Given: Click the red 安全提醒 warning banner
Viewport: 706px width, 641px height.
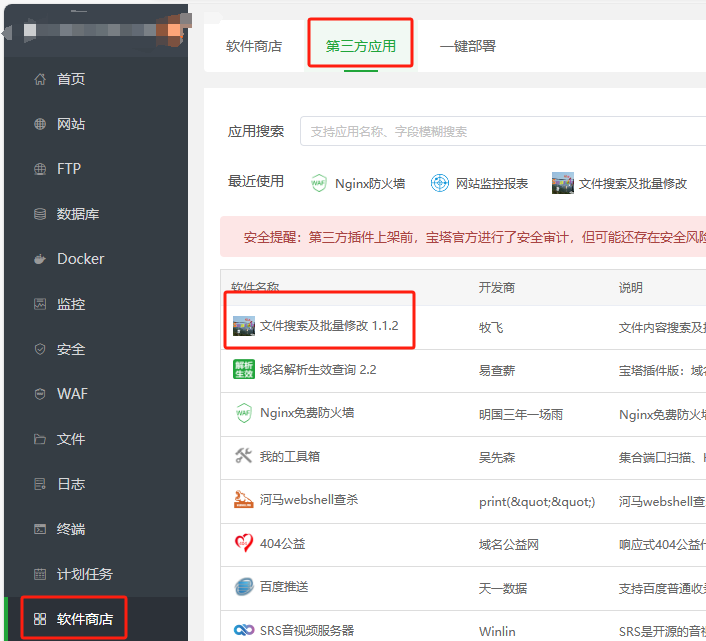Looking at the screenshot, I should (463, 237).
